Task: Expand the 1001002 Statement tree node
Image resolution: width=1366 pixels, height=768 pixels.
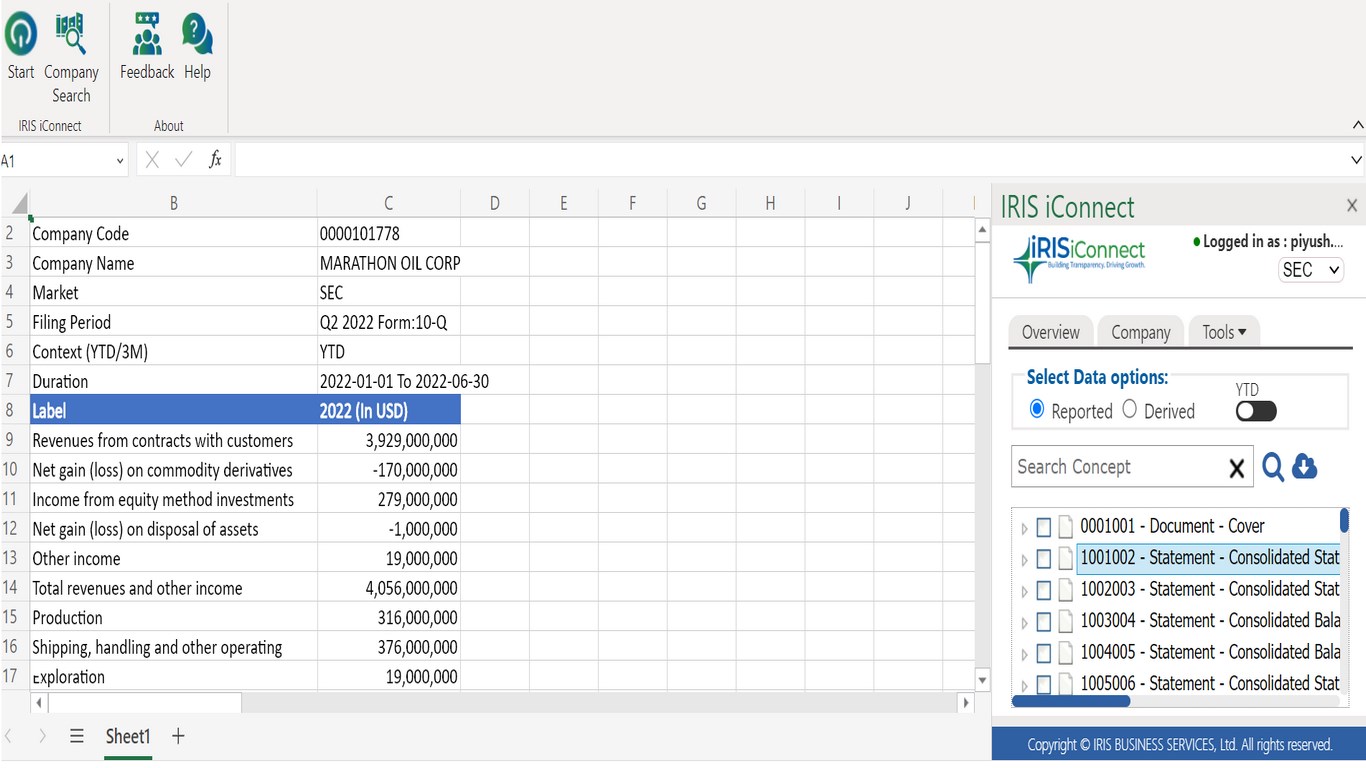Action: pos(1024,560)
